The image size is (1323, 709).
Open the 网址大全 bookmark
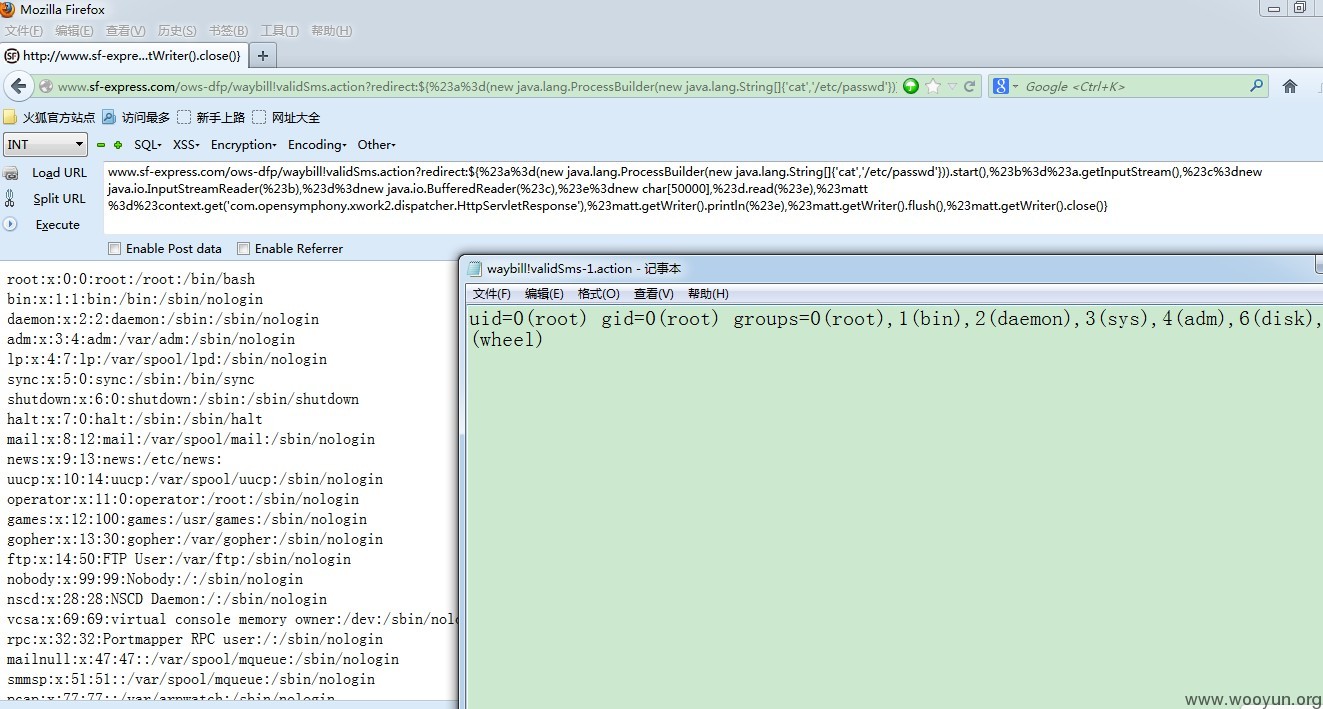[286, 117]
